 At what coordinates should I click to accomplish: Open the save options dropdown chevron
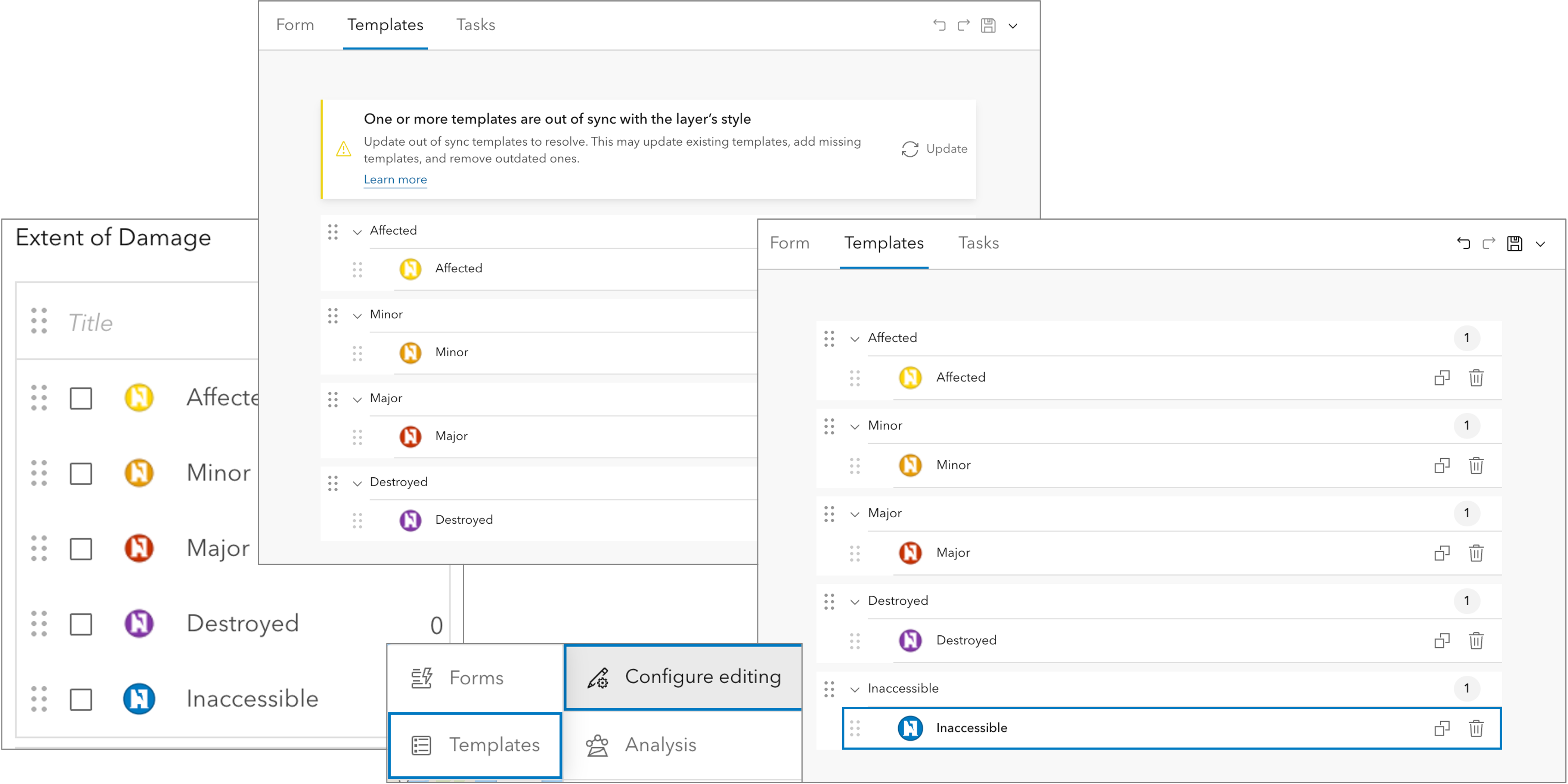(x=1541, y=243)
